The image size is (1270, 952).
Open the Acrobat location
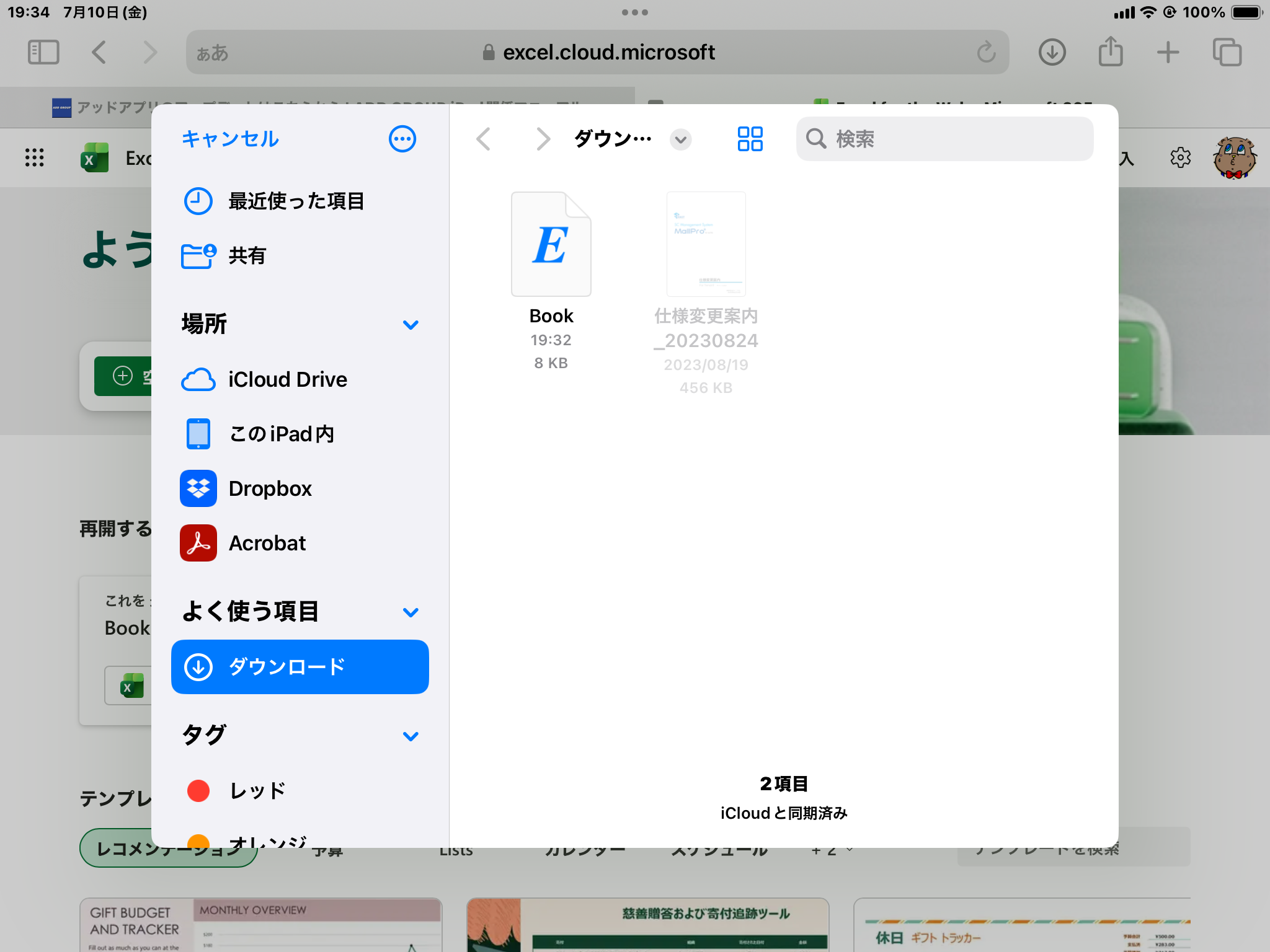[300, 543]
